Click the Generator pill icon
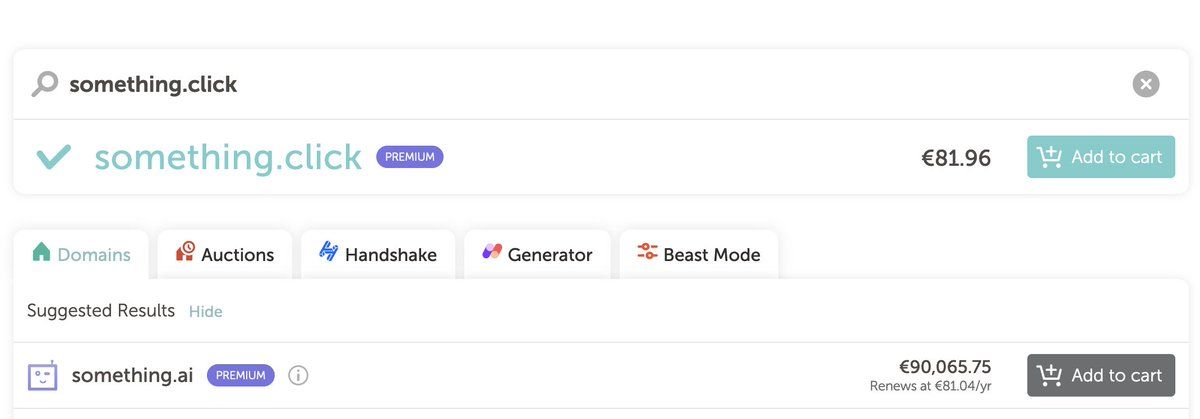 [492, 252]
